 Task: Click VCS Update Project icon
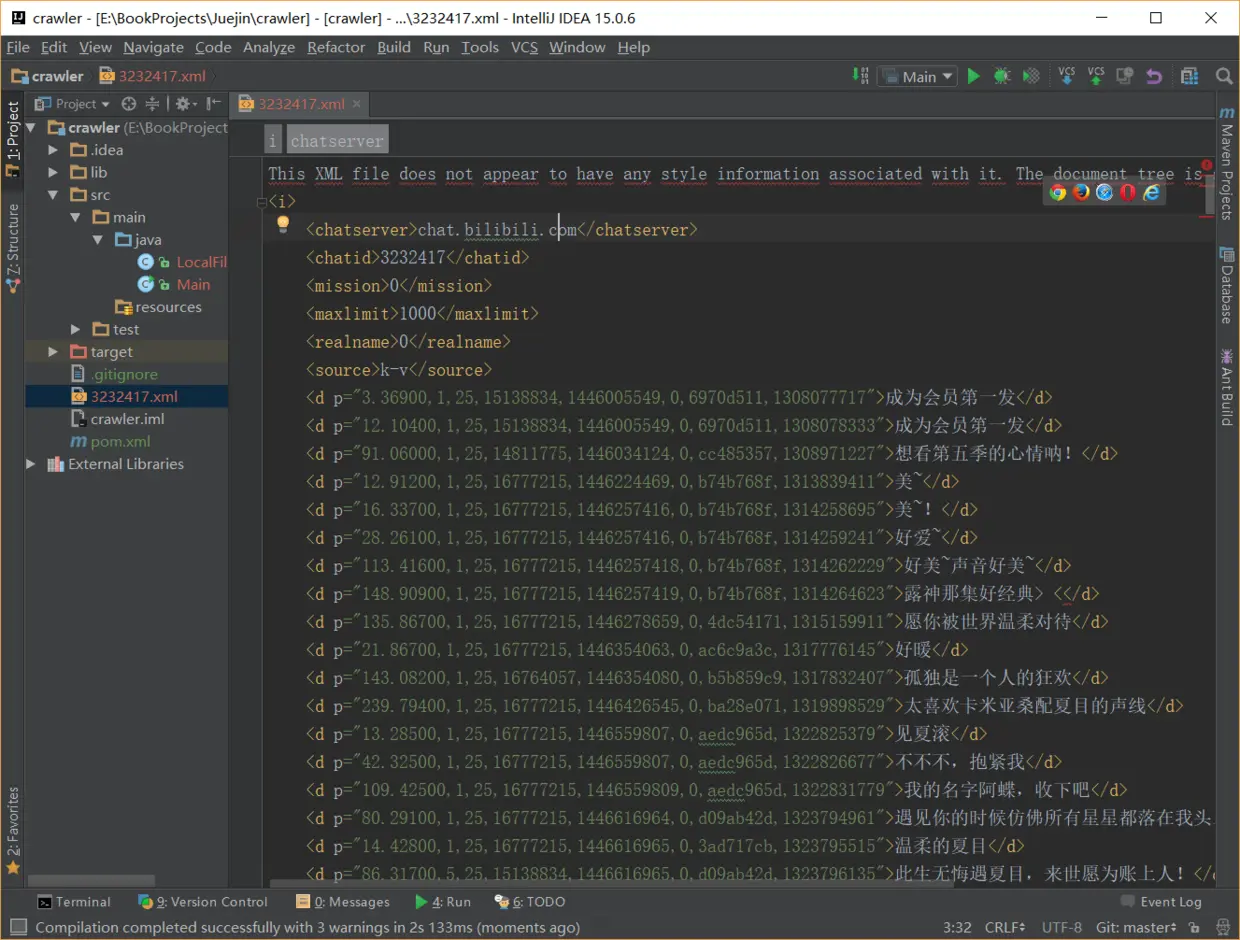pyautogui.click(x=1067, y=76)
